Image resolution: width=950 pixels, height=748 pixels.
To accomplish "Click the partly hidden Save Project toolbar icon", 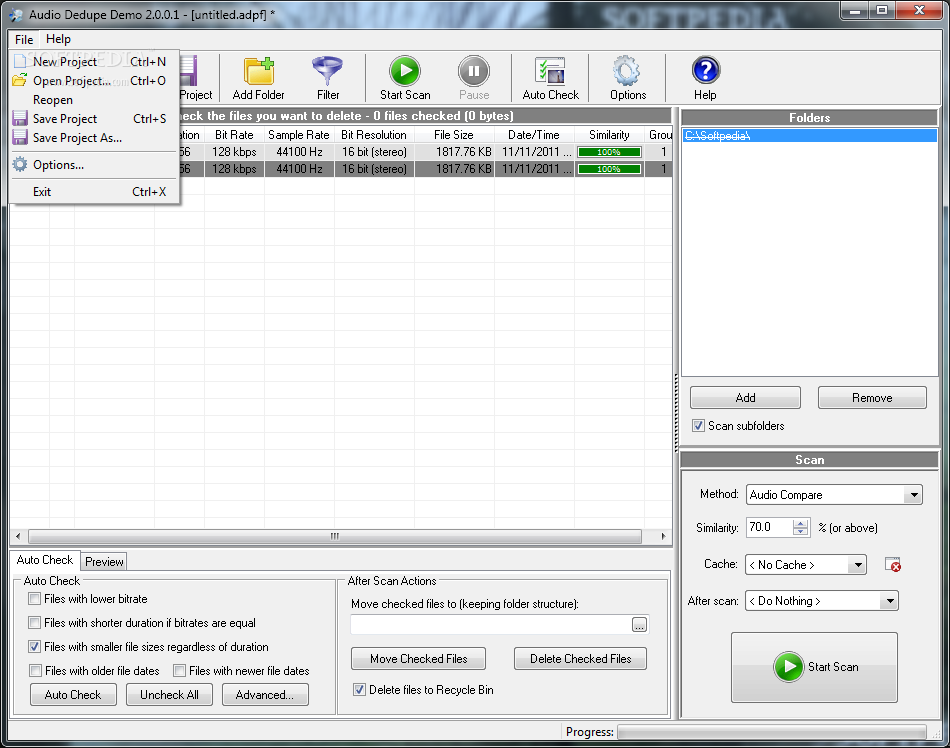I will pos(196,78).
